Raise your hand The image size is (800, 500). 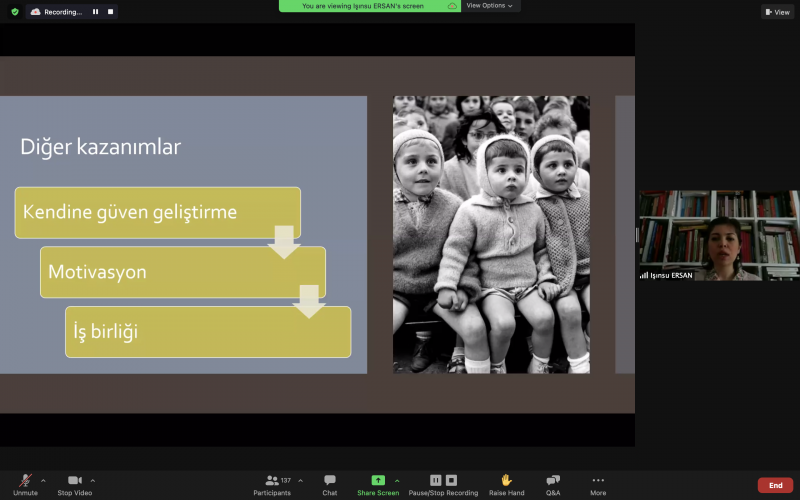tap(506, 481)
